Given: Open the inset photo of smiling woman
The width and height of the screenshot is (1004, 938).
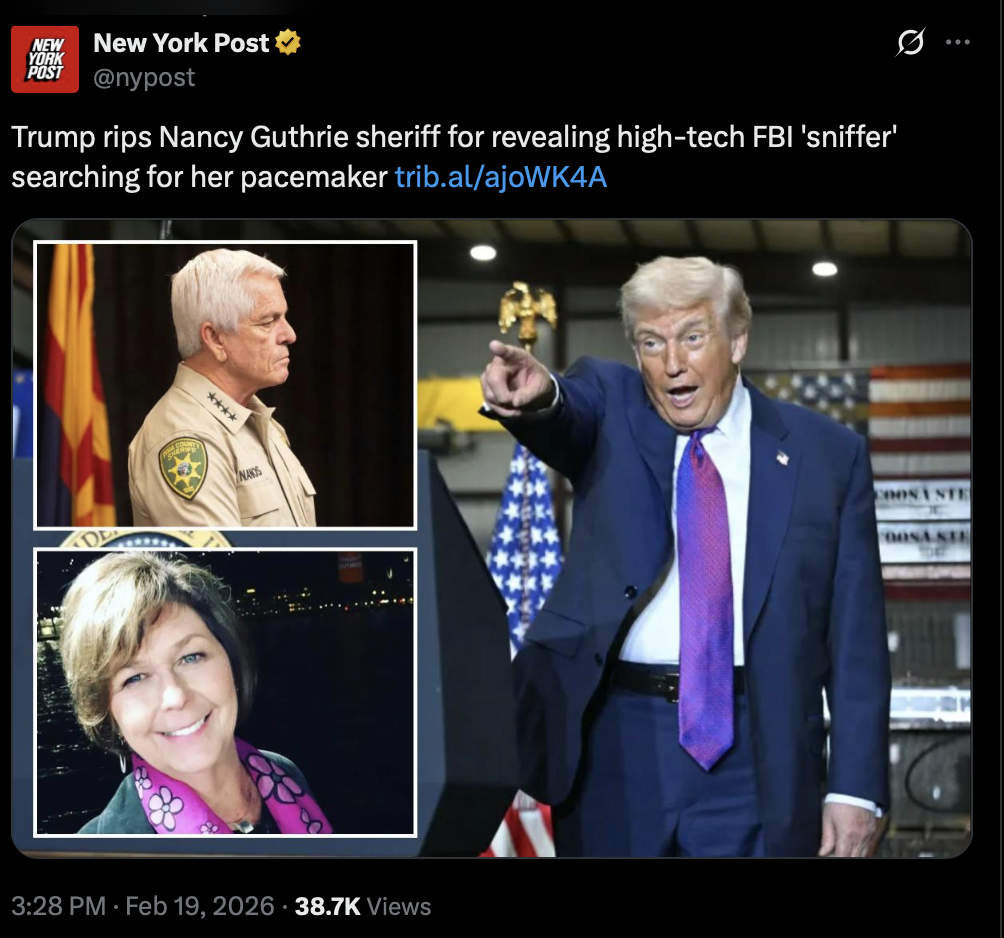Looking at the screenshot, I should (225, 692).
